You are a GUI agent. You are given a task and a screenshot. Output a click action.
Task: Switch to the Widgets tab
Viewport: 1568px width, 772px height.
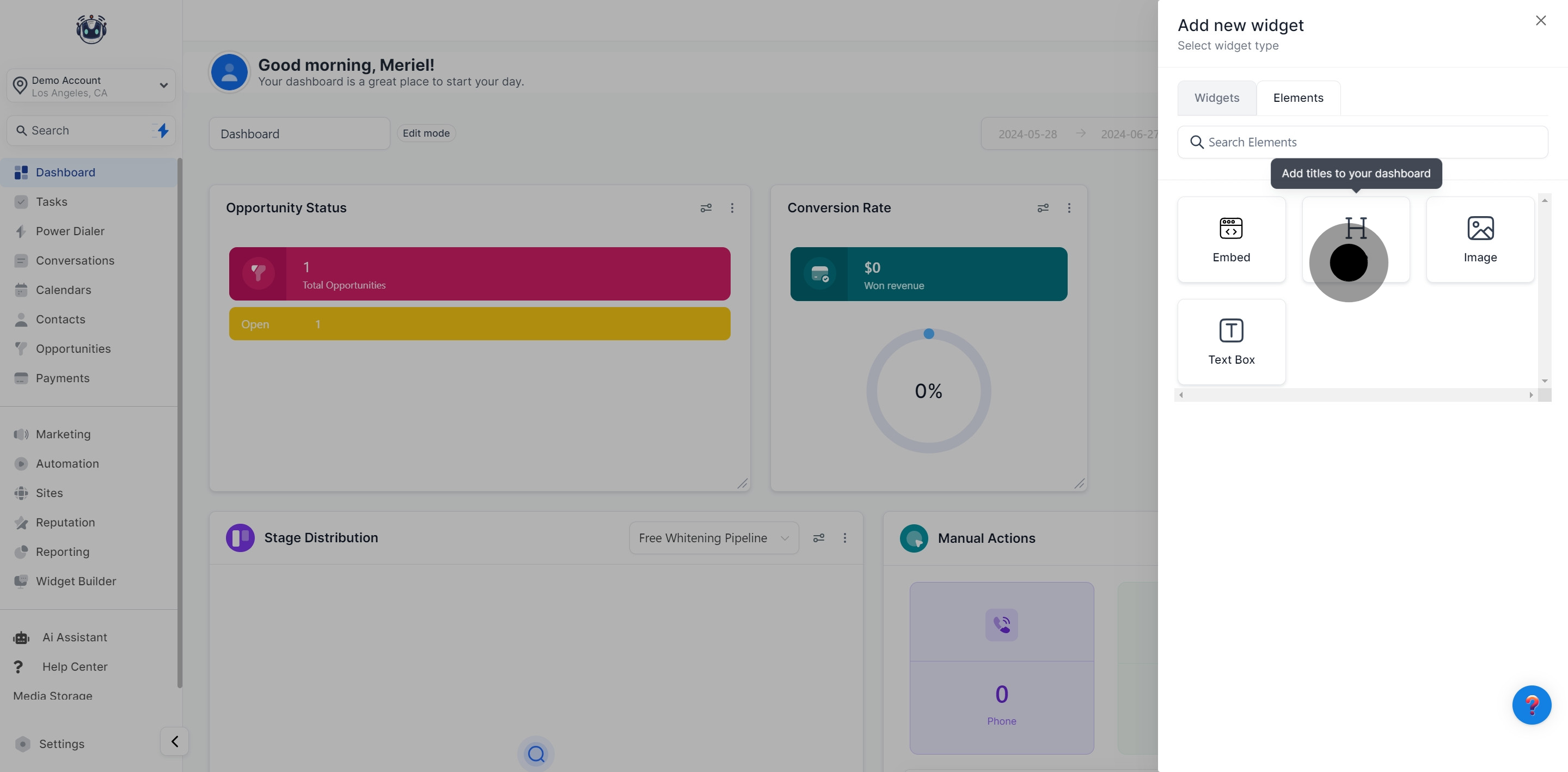pos(1216,98)
